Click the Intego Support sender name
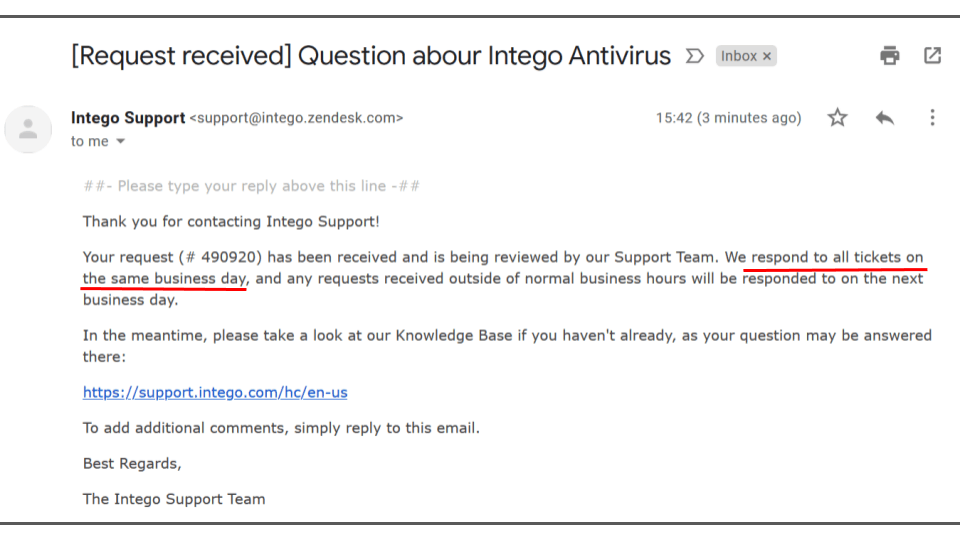The image size is (960, 540). point(128,118)
